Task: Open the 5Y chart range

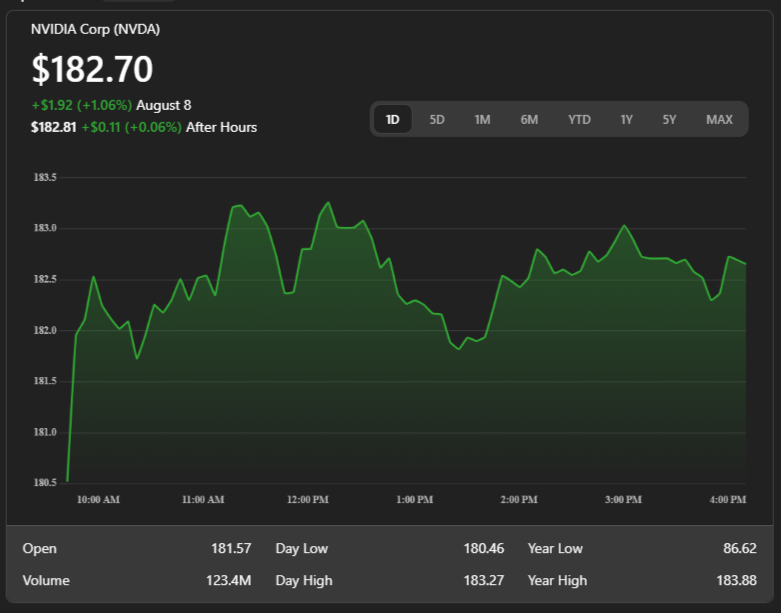Action: pyautogui.click(x=669, y=120)
